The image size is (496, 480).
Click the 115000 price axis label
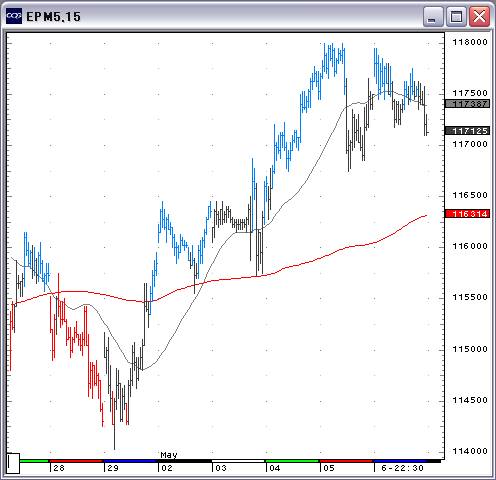470,349
